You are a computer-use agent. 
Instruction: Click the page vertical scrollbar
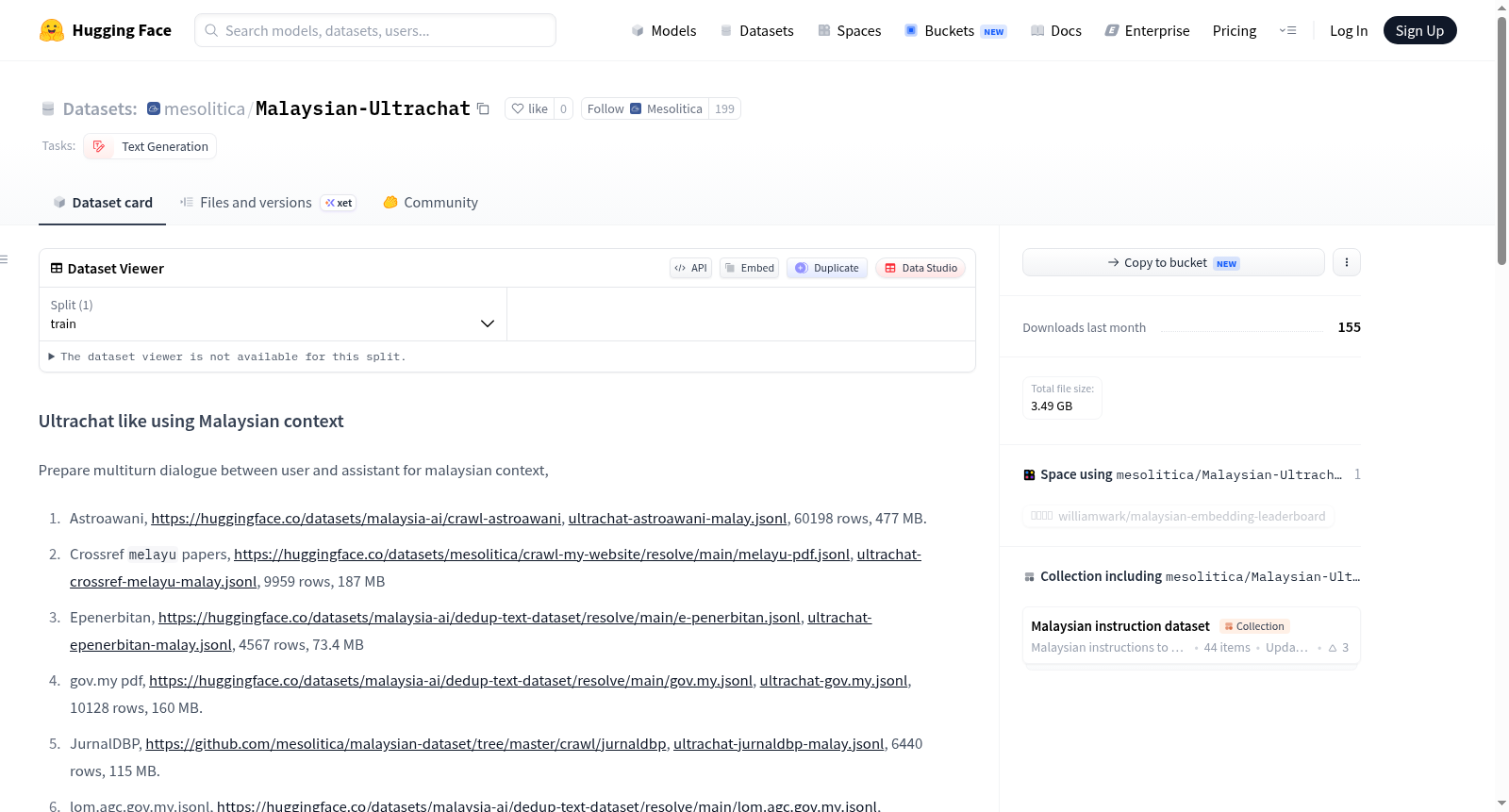1501,141
